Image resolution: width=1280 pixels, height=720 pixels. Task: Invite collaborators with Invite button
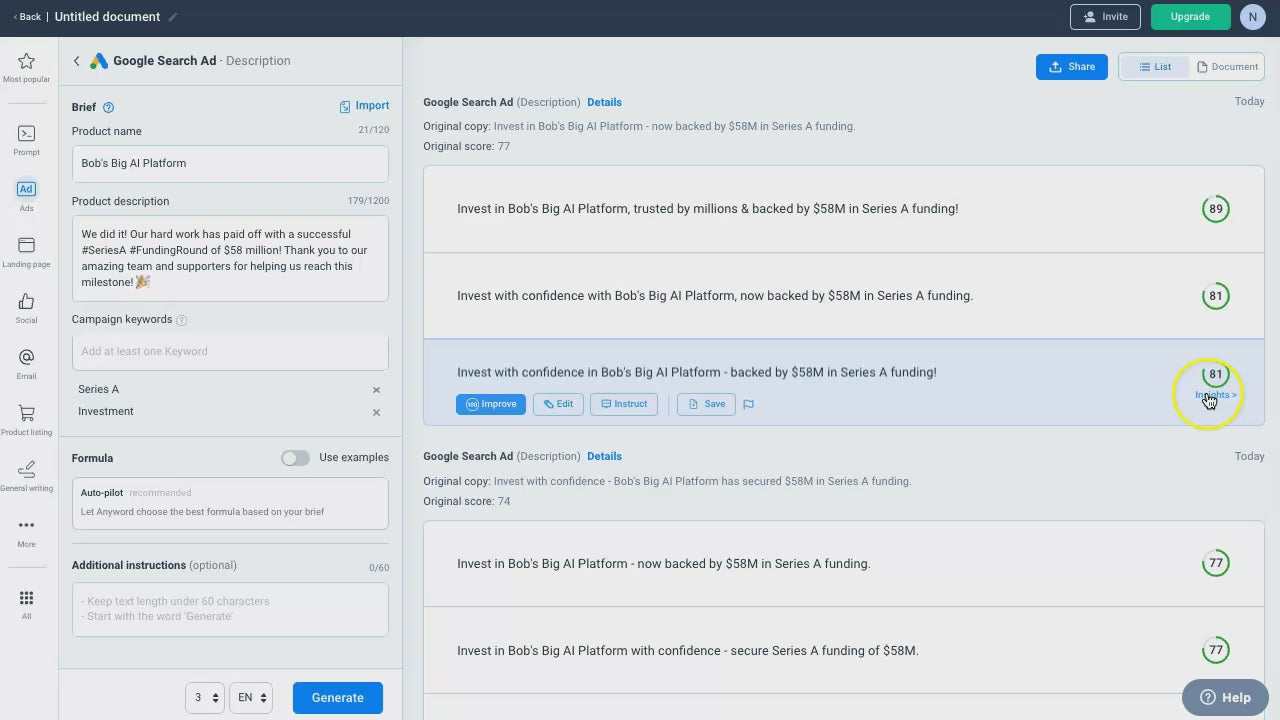1105,17
